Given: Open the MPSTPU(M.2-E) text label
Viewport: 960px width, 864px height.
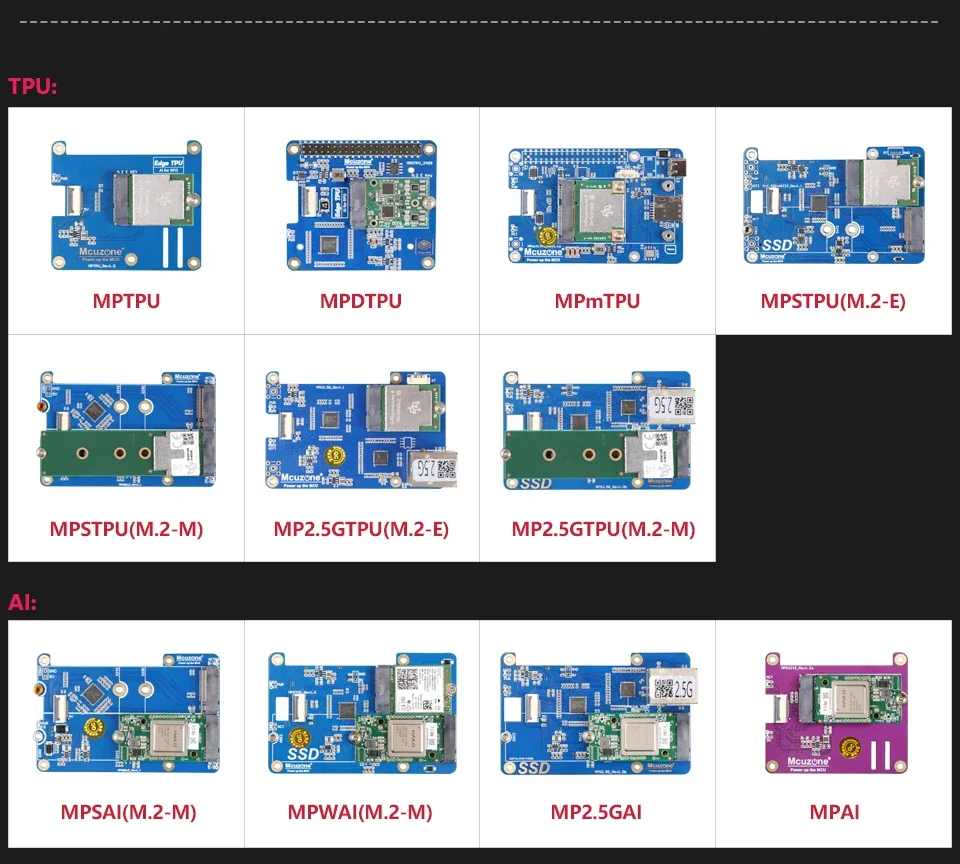Looking at the screenshot, I should pos(833,301).
